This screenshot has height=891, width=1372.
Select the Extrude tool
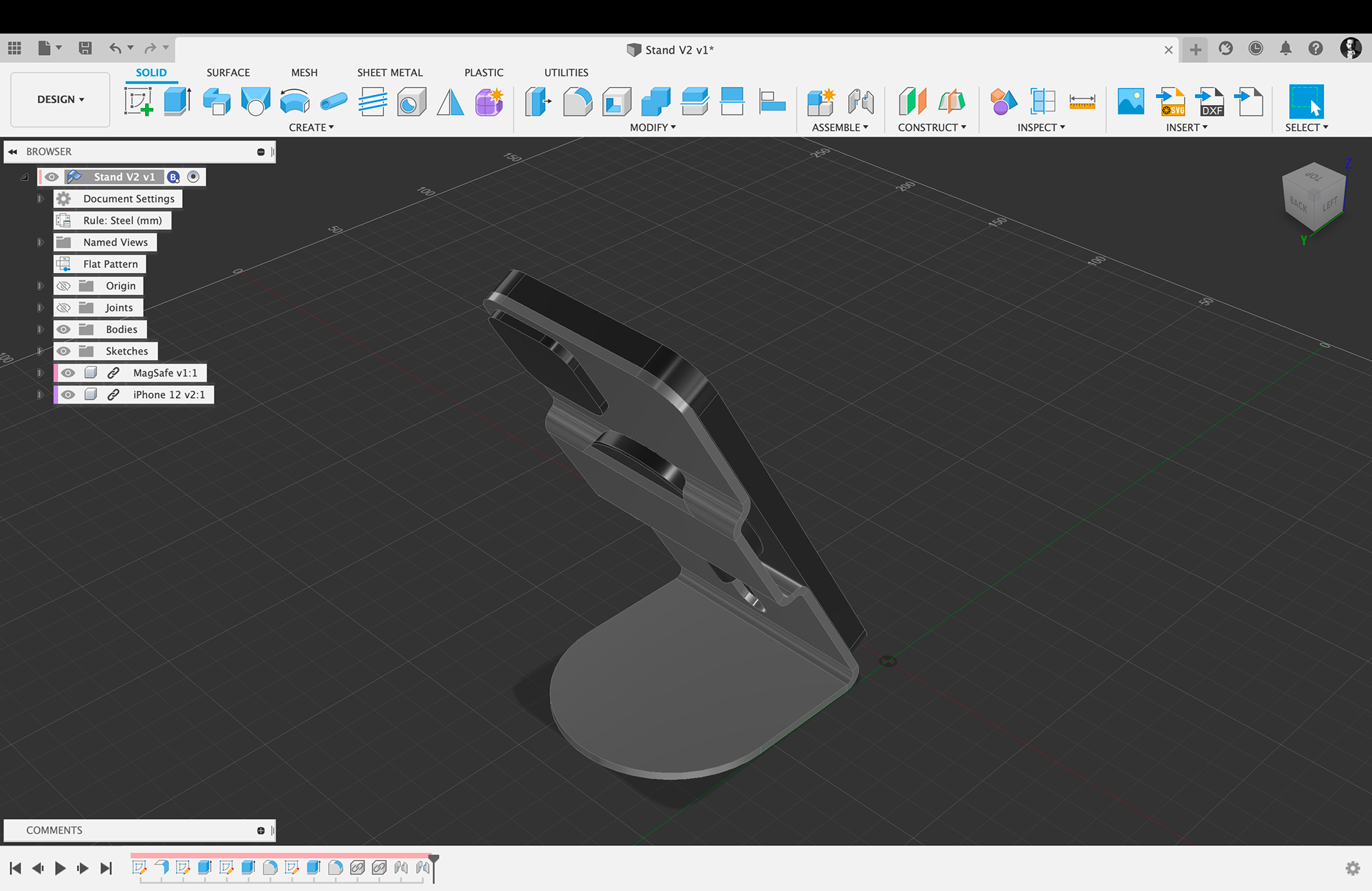[177, 101]
